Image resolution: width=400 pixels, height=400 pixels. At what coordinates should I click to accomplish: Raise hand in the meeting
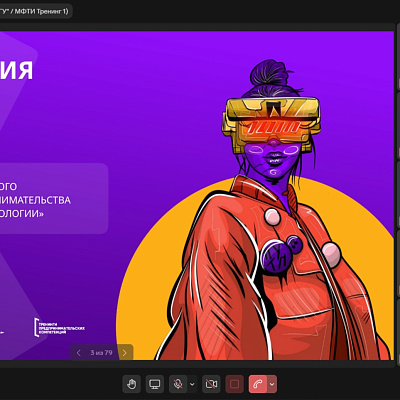pyautogui.click(x=132, y=384)
